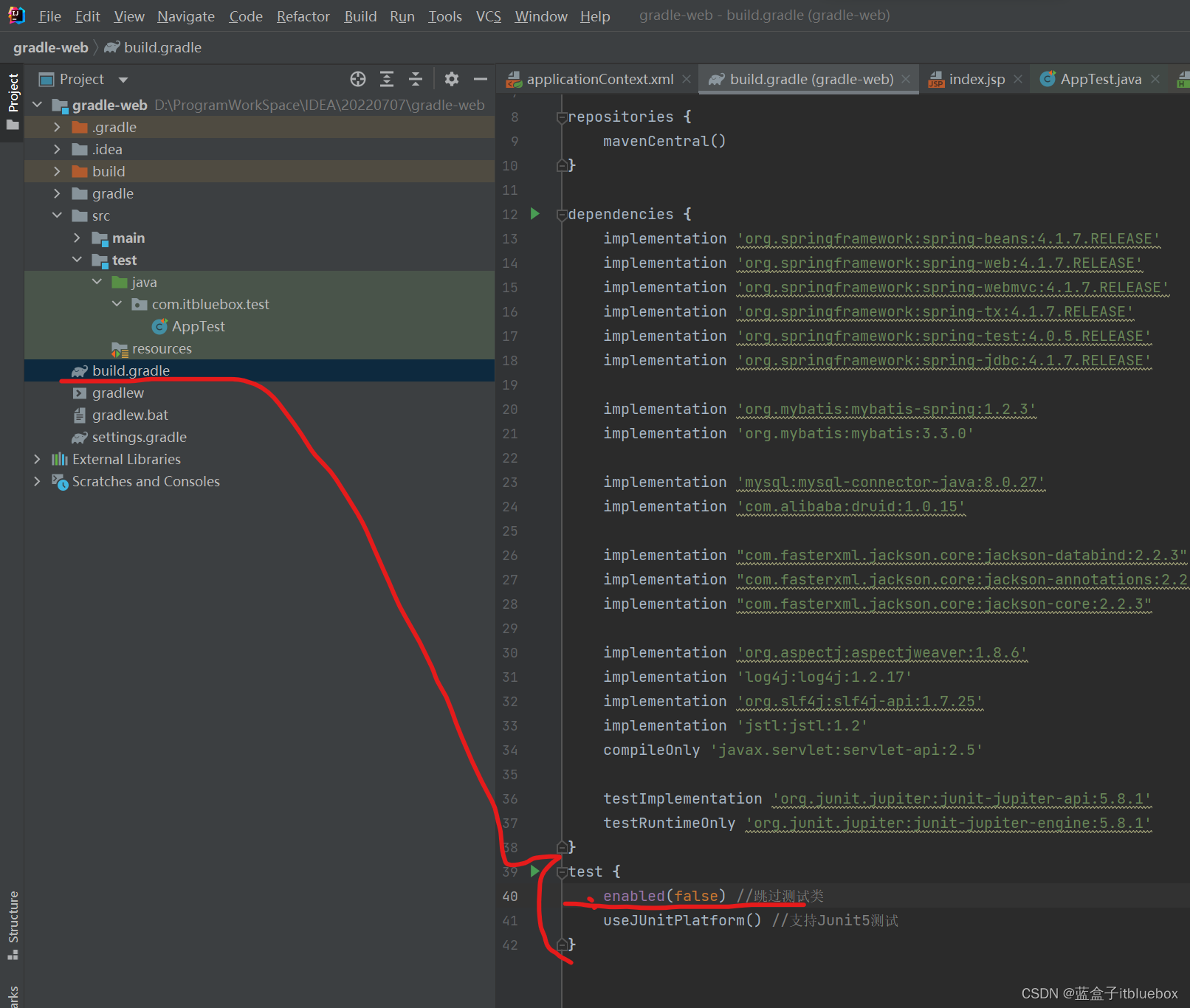The height and width of the screenshot is (1008, 1190).
Task: Open the Code menu
Action: (246, 16)
